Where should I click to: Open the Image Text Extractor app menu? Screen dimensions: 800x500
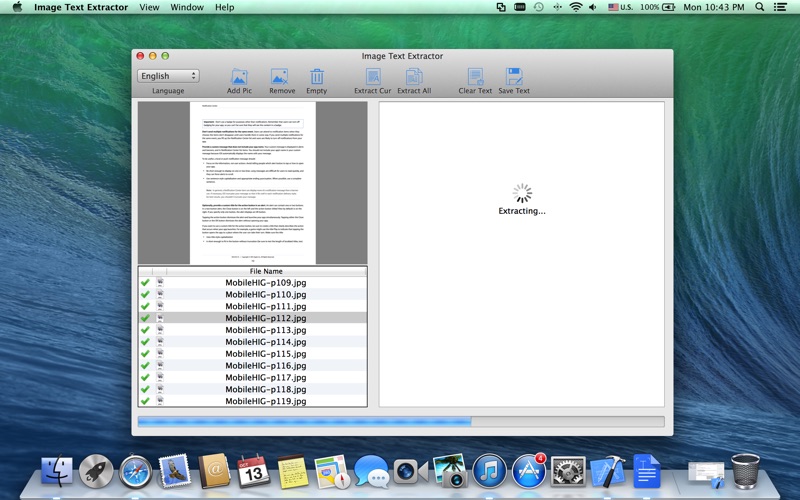pyautogui.click(x=81, y=7)
